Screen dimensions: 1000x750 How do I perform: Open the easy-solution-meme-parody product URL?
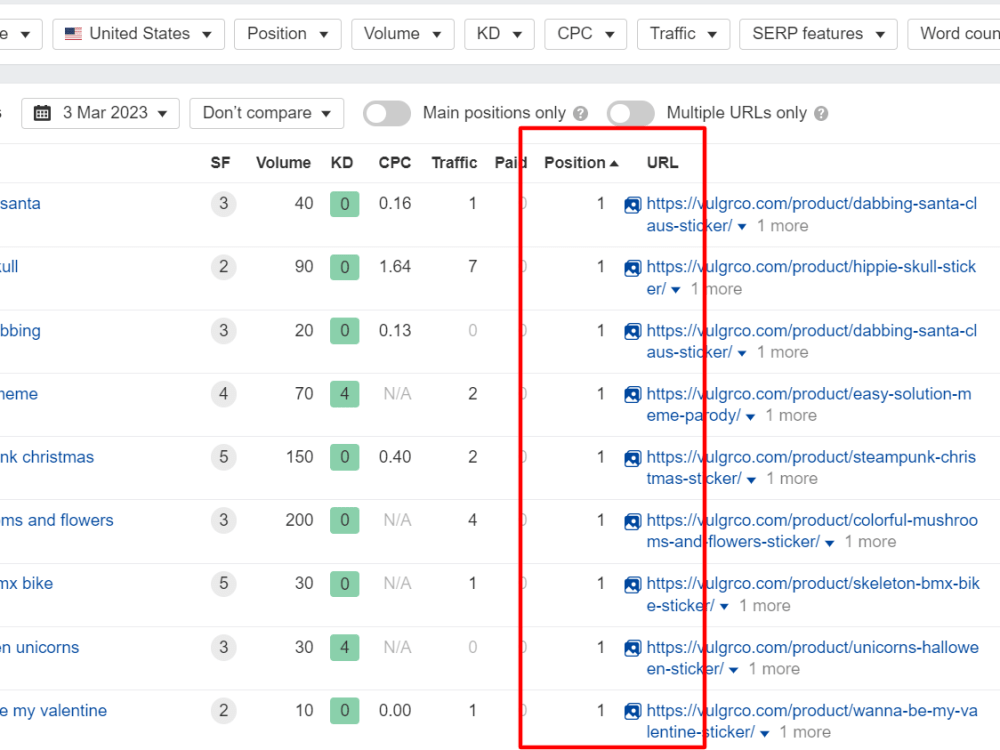point(809,404)
